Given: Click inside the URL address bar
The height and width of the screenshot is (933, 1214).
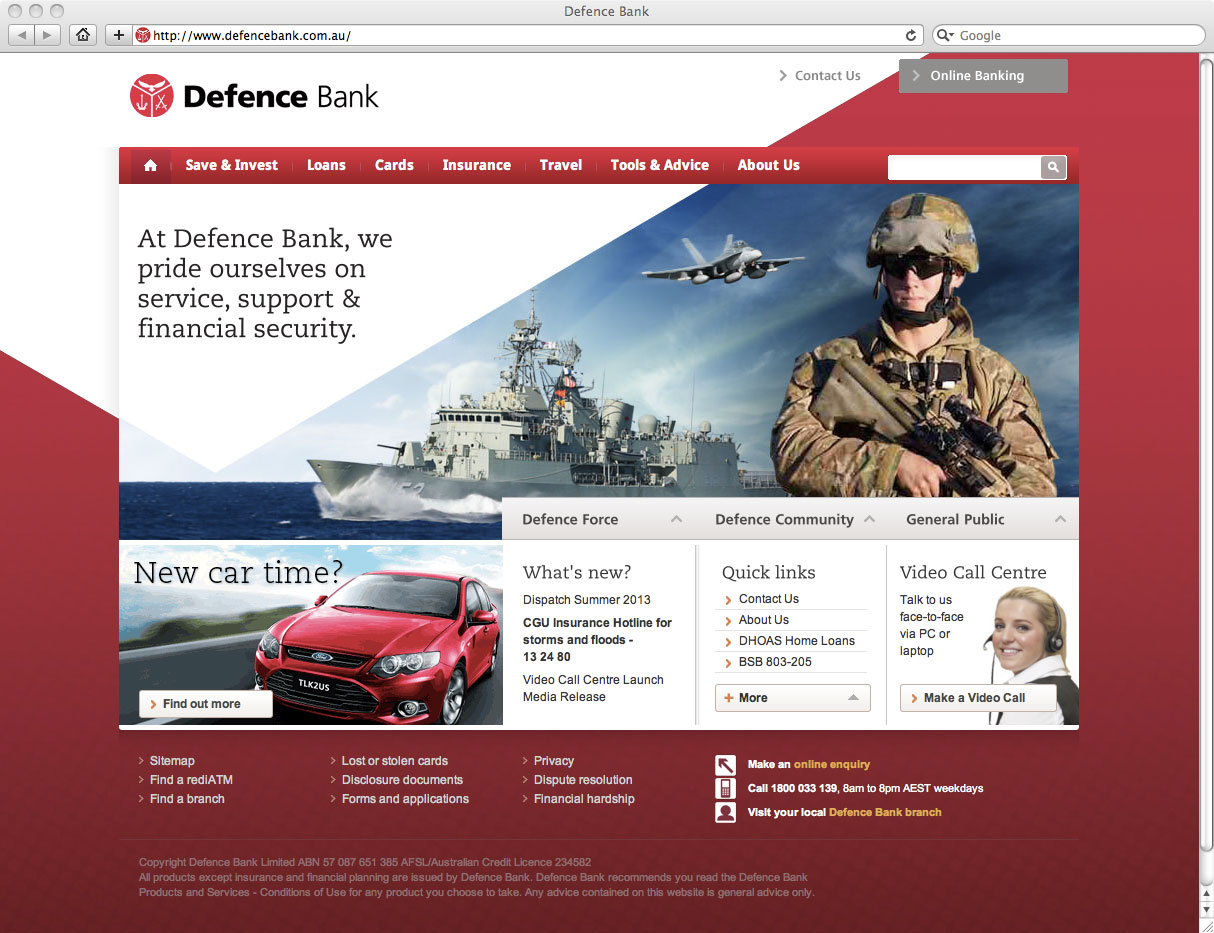Looking at the screenshot, I should (500, 34).
